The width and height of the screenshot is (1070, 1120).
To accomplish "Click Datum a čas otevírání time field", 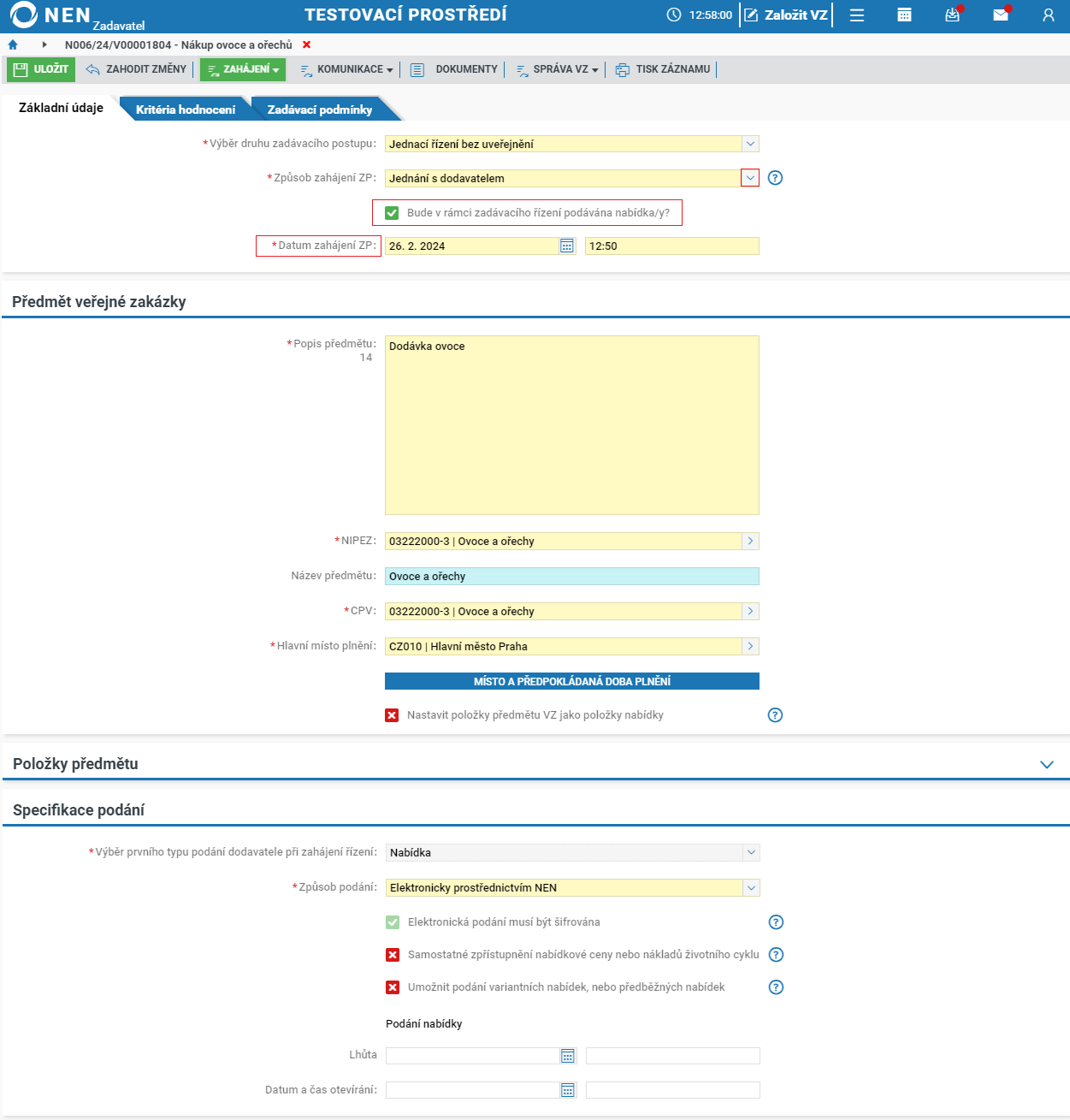I will tap(673, 1090).
